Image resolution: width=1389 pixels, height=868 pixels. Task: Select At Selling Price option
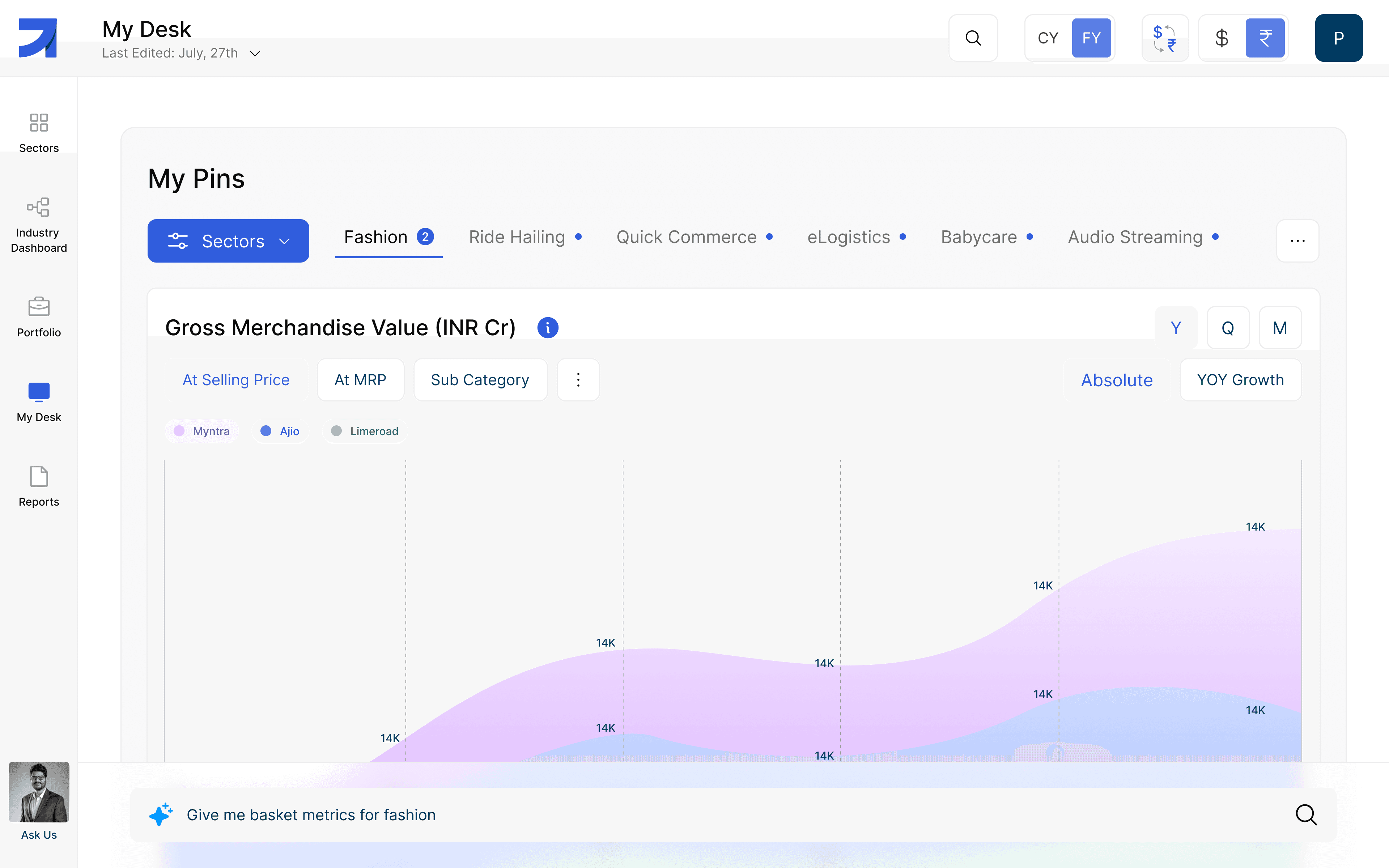point(236,380)
